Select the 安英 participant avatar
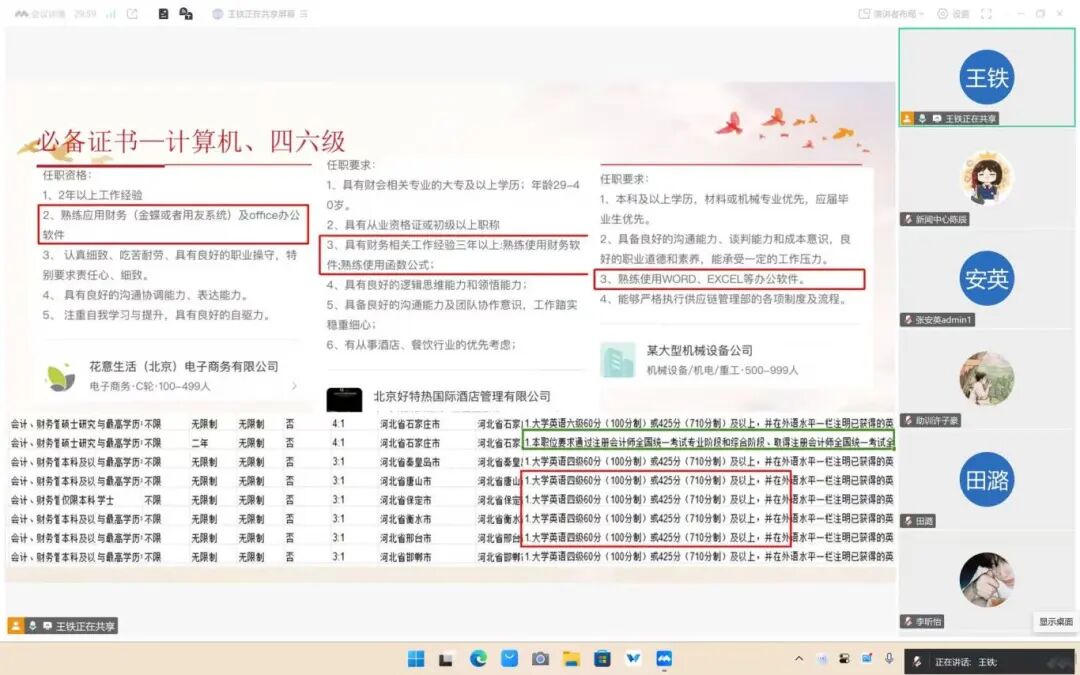 coord(986,278)
